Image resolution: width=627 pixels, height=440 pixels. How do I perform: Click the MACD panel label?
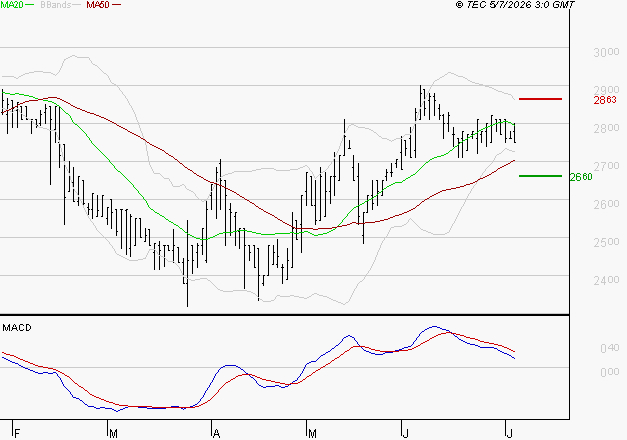tap(17, 328)
